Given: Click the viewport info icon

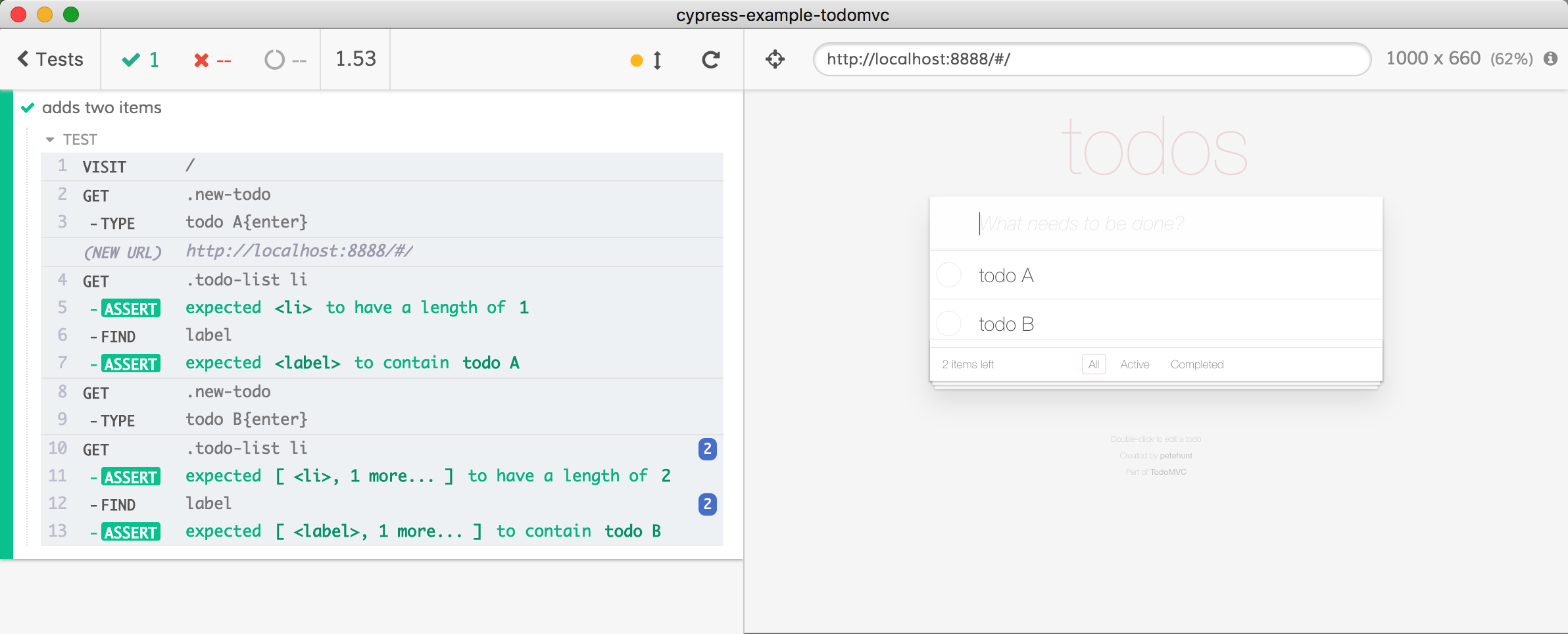Looking at the screenshot, I should click(1550, 59).
